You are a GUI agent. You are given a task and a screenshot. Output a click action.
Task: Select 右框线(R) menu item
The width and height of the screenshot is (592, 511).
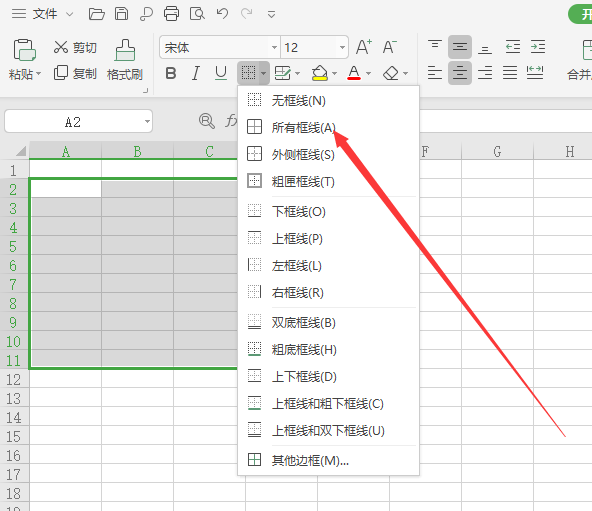coord(328,293)
